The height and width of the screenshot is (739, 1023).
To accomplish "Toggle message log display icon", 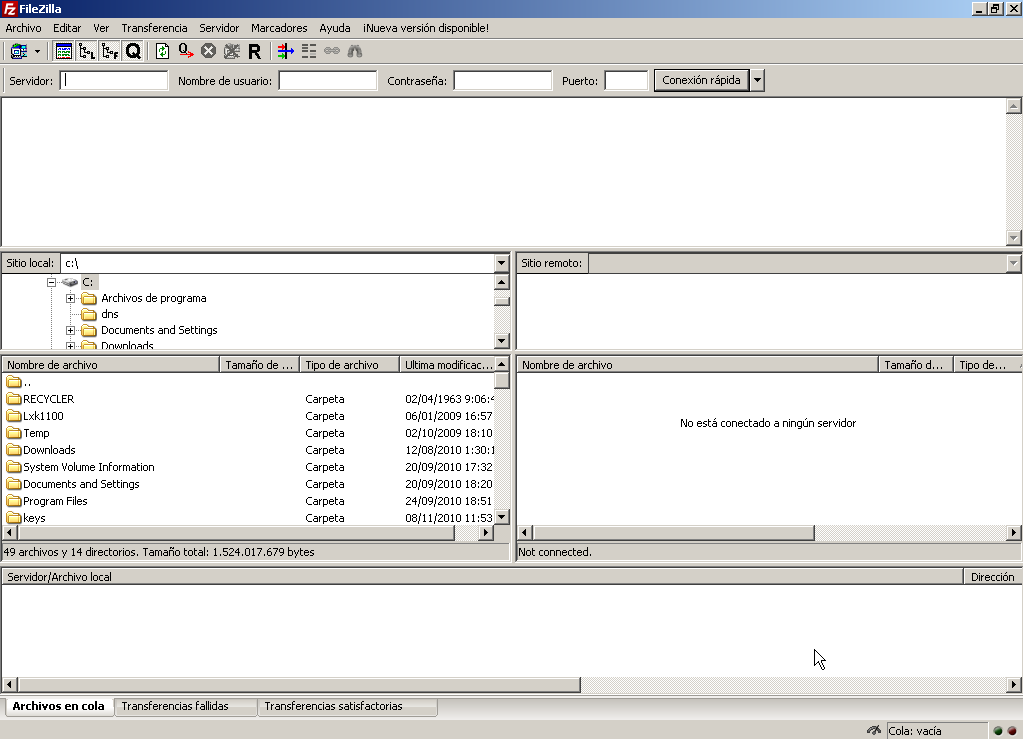I will (x=64, y=51).
